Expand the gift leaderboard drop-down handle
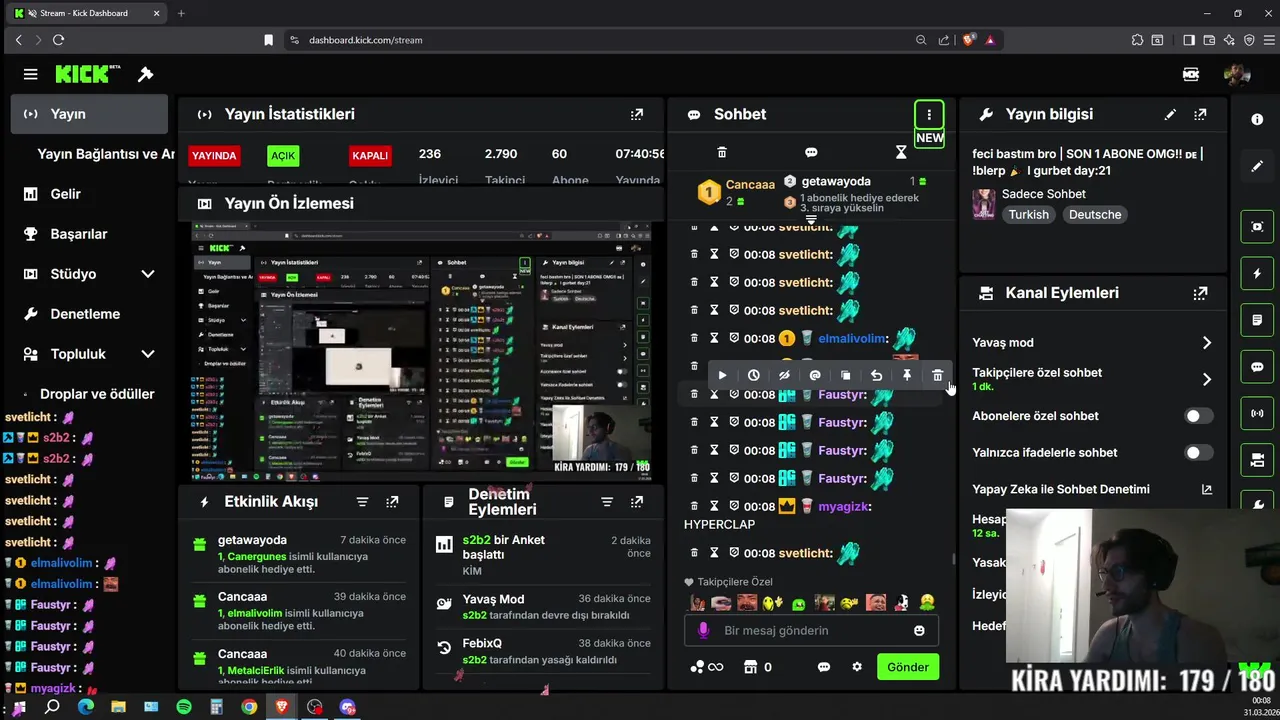 [811, 219]
